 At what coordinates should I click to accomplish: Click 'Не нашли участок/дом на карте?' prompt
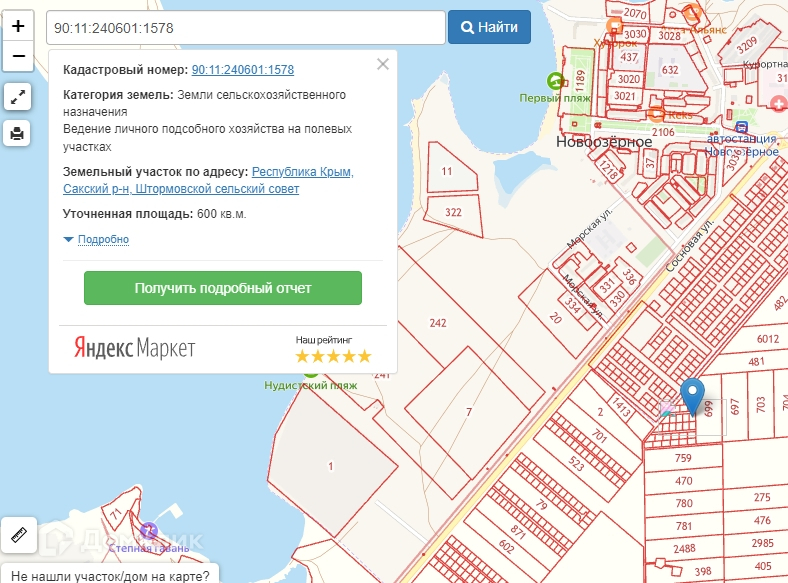110,575
